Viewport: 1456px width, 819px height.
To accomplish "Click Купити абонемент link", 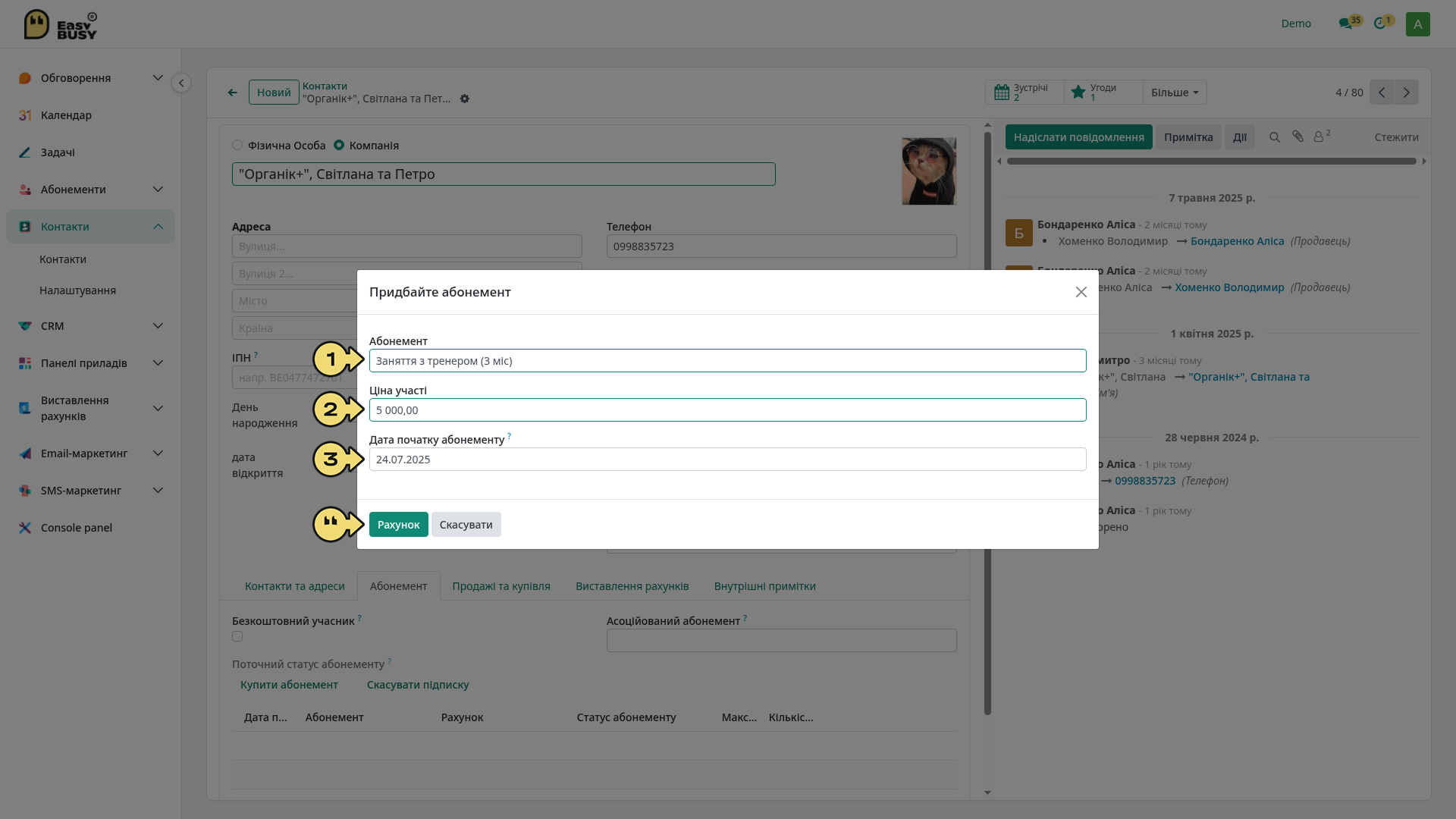I will pyautogui.click(x=289, y=685).
